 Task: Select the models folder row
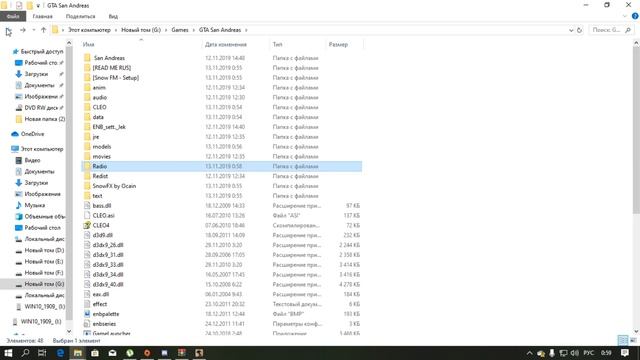point(222,147)
